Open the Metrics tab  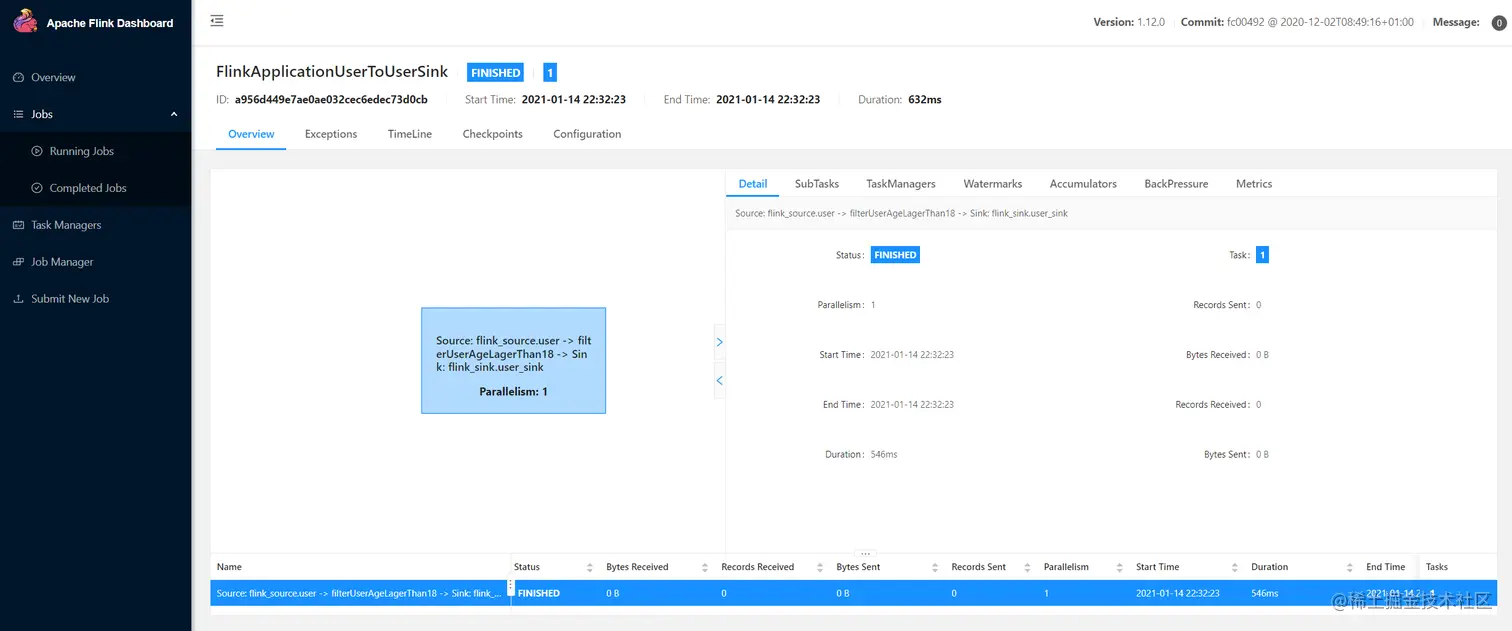click(x=1254, y=184)
